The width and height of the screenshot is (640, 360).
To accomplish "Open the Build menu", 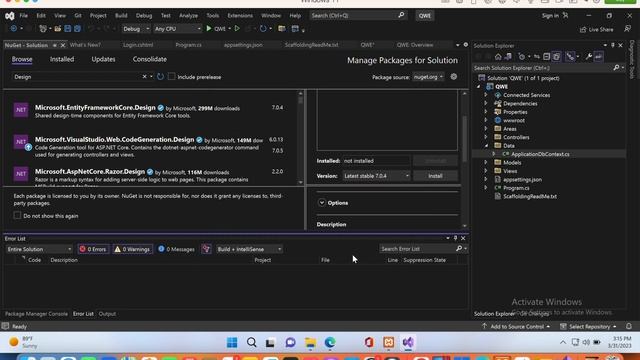I will (x=121, y=16).
